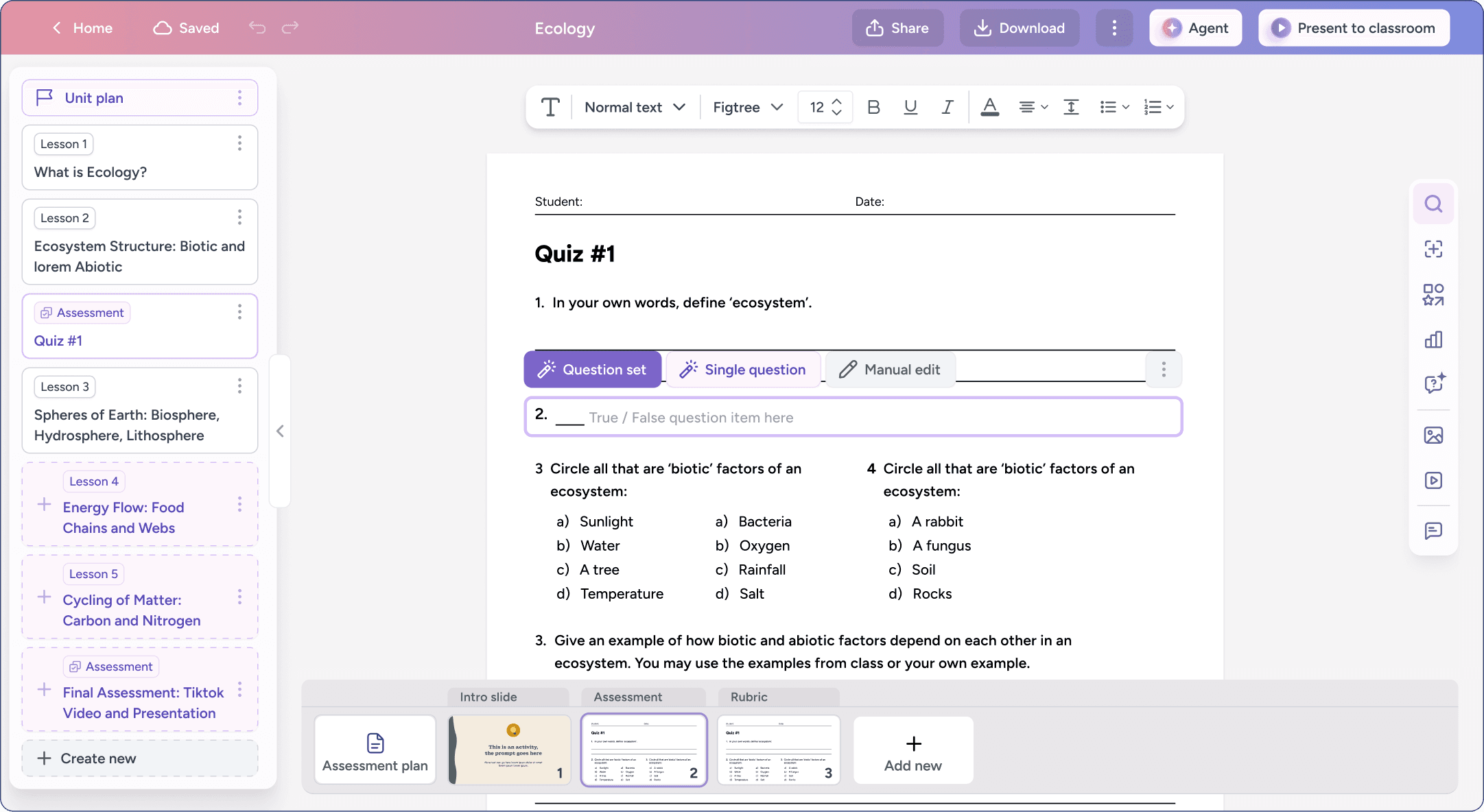Viewport: 1484px width, 812px height.
Task: Collapse the left sidebar panel
Action: [x=280, y=431]
